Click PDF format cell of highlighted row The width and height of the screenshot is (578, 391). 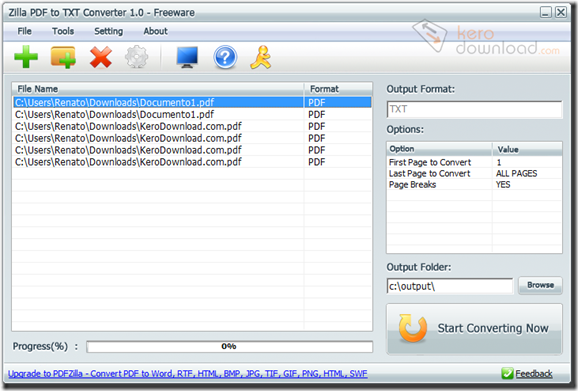click(317, 102)
